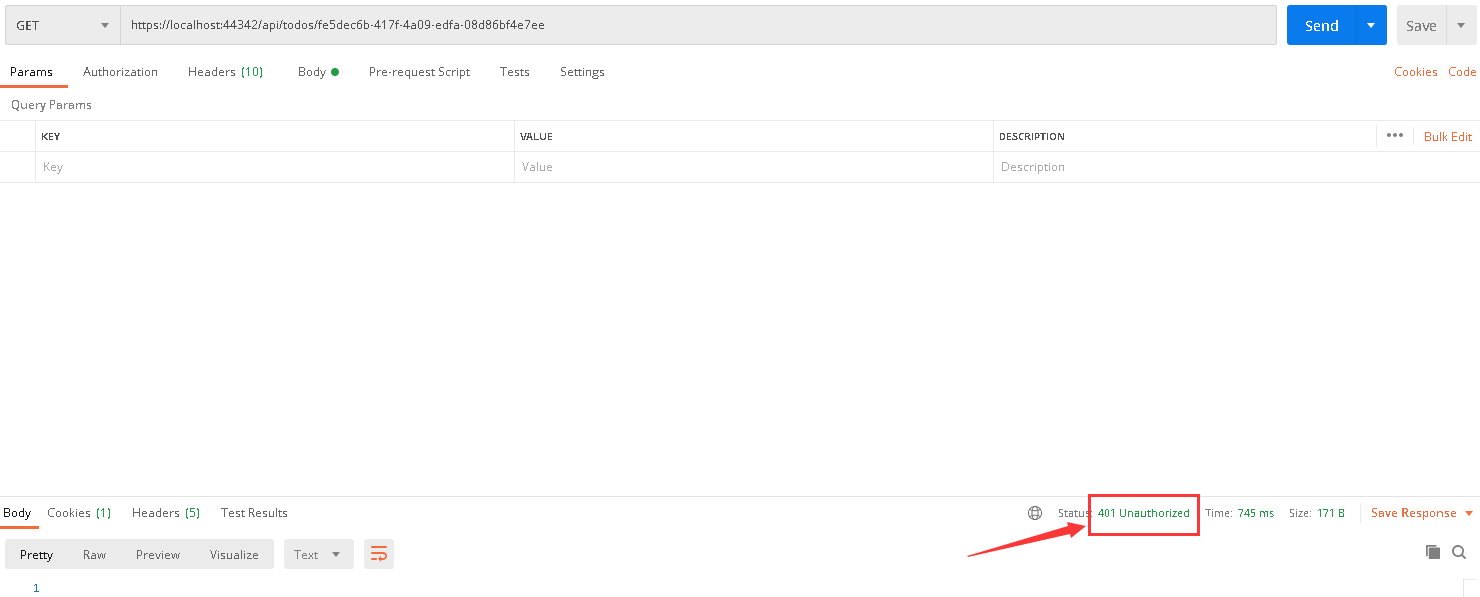Open the Save button dropdown arrow
The width and height of the screenshot is (1480, 597).
click(x=1460, y=26)
